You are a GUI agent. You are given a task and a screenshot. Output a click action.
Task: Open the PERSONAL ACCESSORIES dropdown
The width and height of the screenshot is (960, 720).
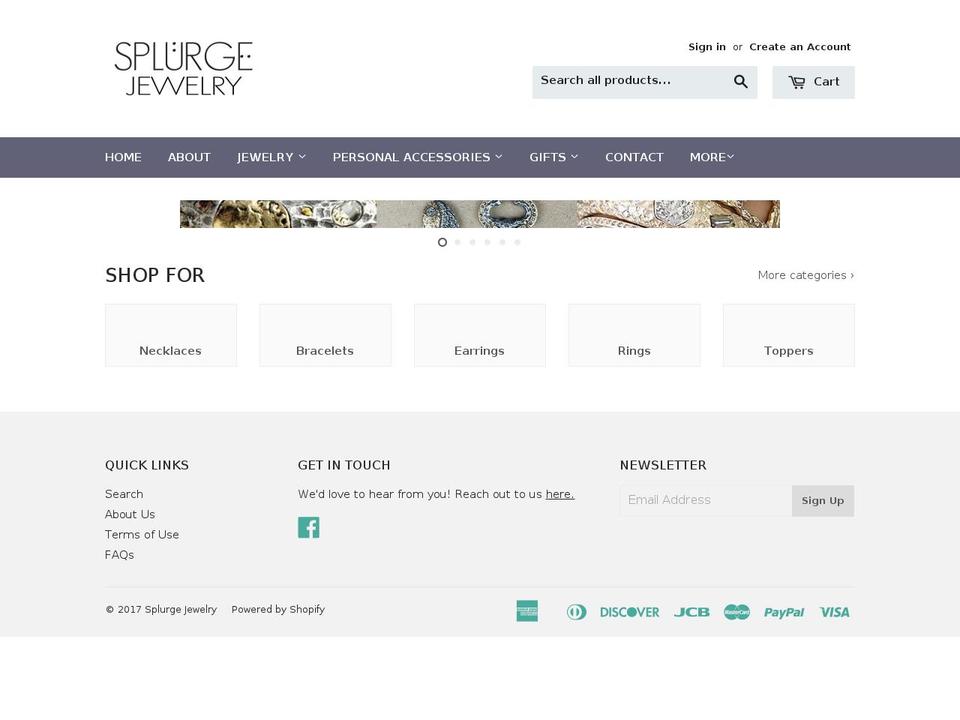(x=416, y=157)
